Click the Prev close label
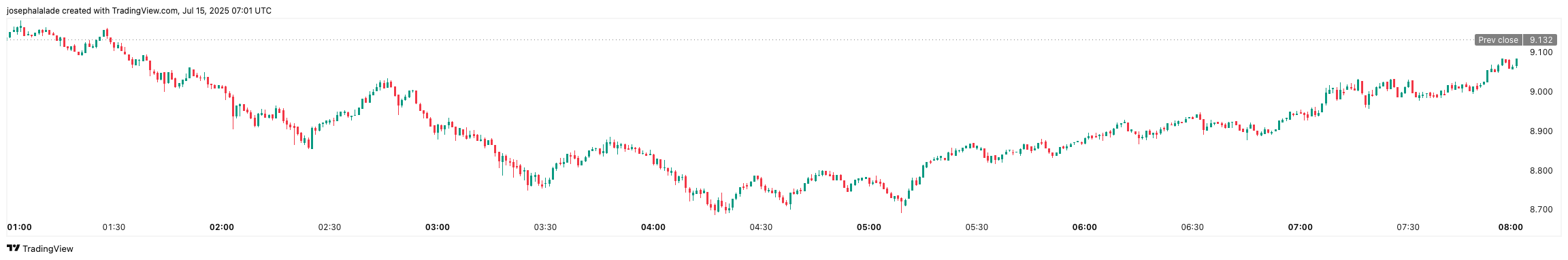The width and height of the screenshot is (1568, 260). (x=1498, y=40)
